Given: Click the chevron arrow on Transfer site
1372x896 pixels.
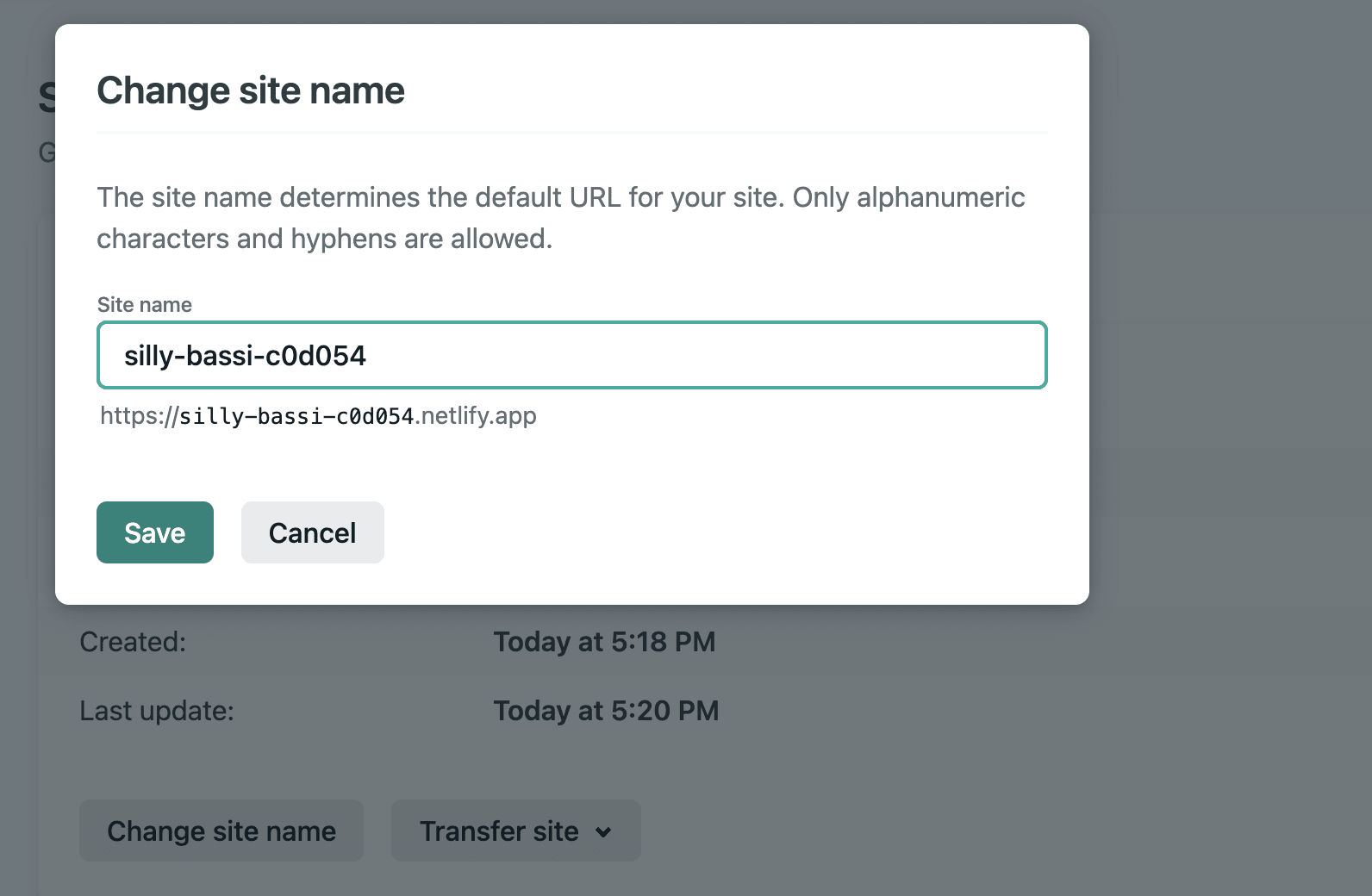Looking at the screenshot, I should (x=603, y=832).
